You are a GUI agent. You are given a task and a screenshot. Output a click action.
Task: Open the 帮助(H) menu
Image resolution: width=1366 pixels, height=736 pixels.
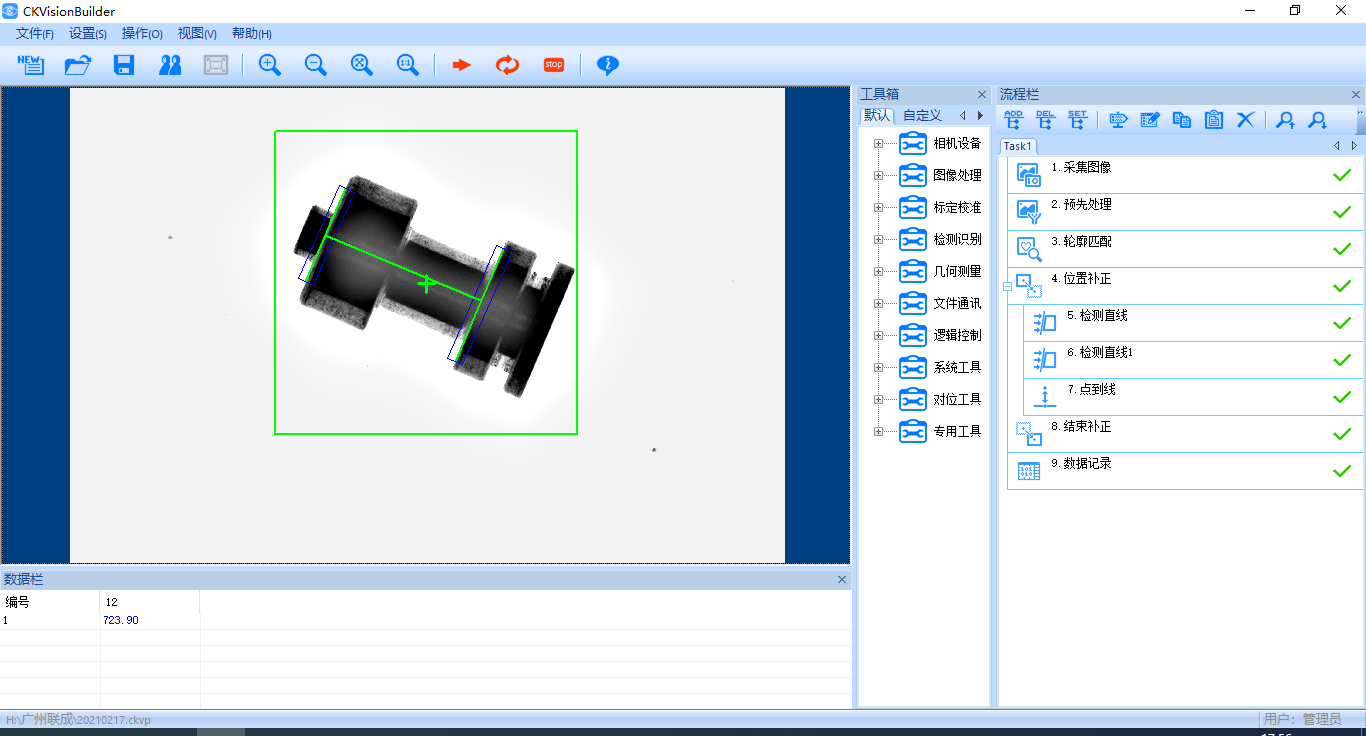coord(251,33)
